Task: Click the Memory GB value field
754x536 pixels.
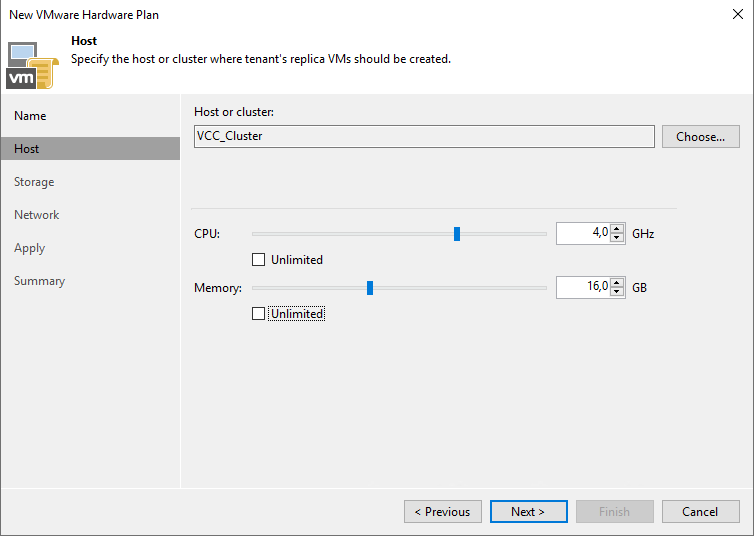Action: (583, 287)
